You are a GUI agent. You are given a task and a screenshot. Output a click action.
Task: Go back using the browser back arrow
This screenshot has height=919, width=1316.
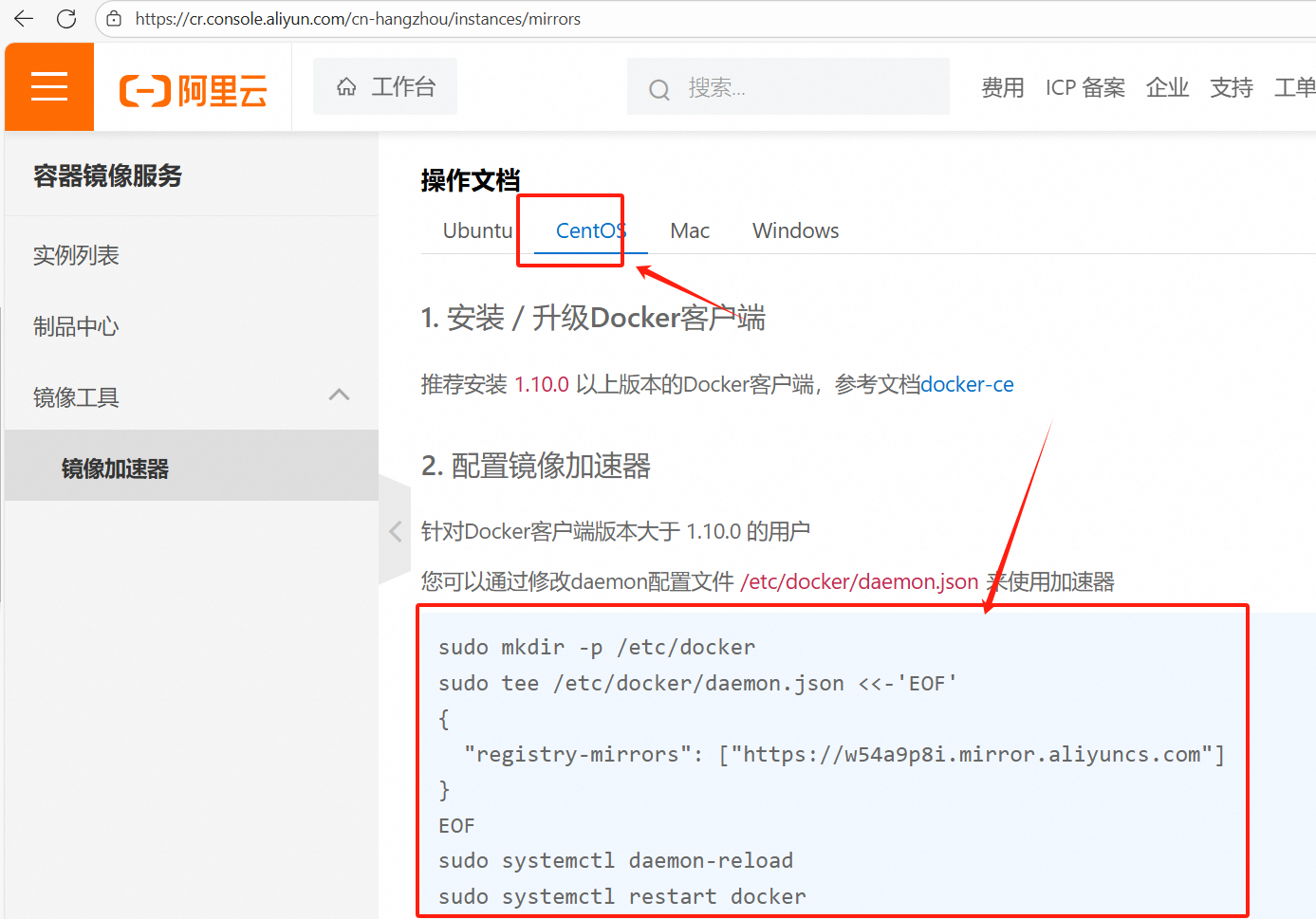point(24,19)
